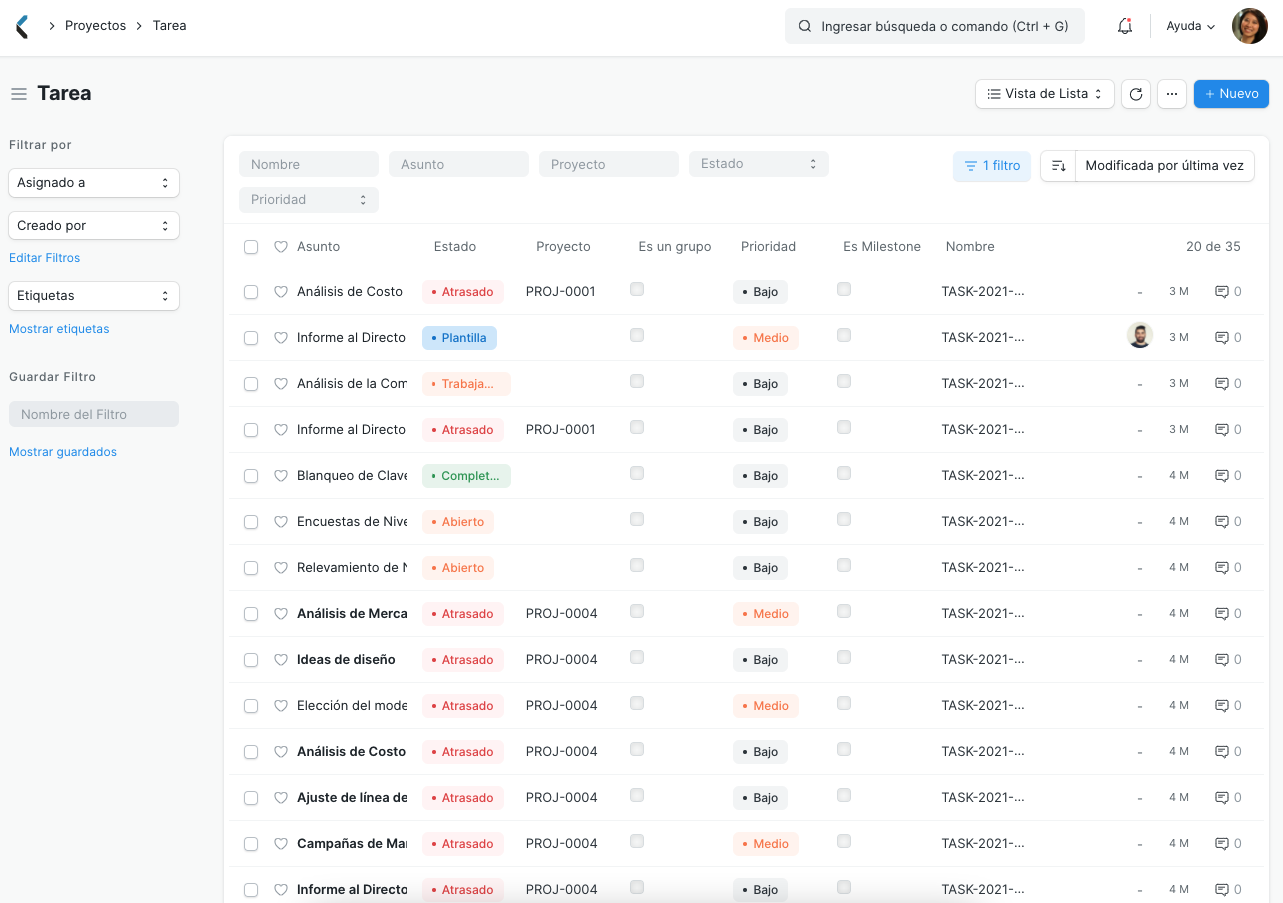Screen dimensions: 1283x903
Task: Open the Blanqueo de Clave task
Action: tap(352, 476)
